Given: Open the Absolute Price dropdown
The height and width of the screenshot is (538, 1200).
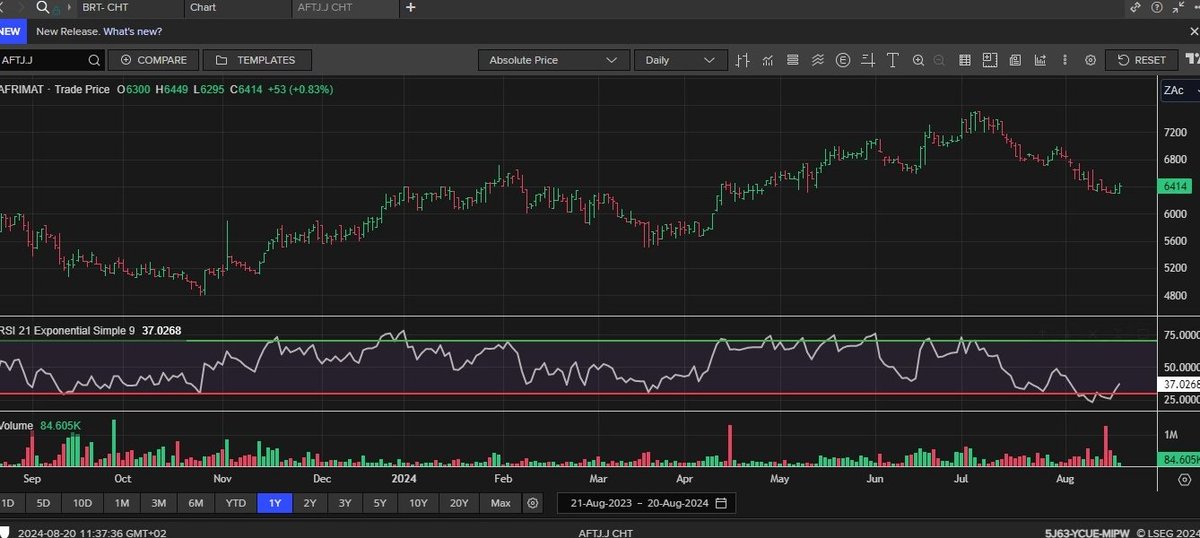Looking at the screenshot, I should tap(553, 60).
